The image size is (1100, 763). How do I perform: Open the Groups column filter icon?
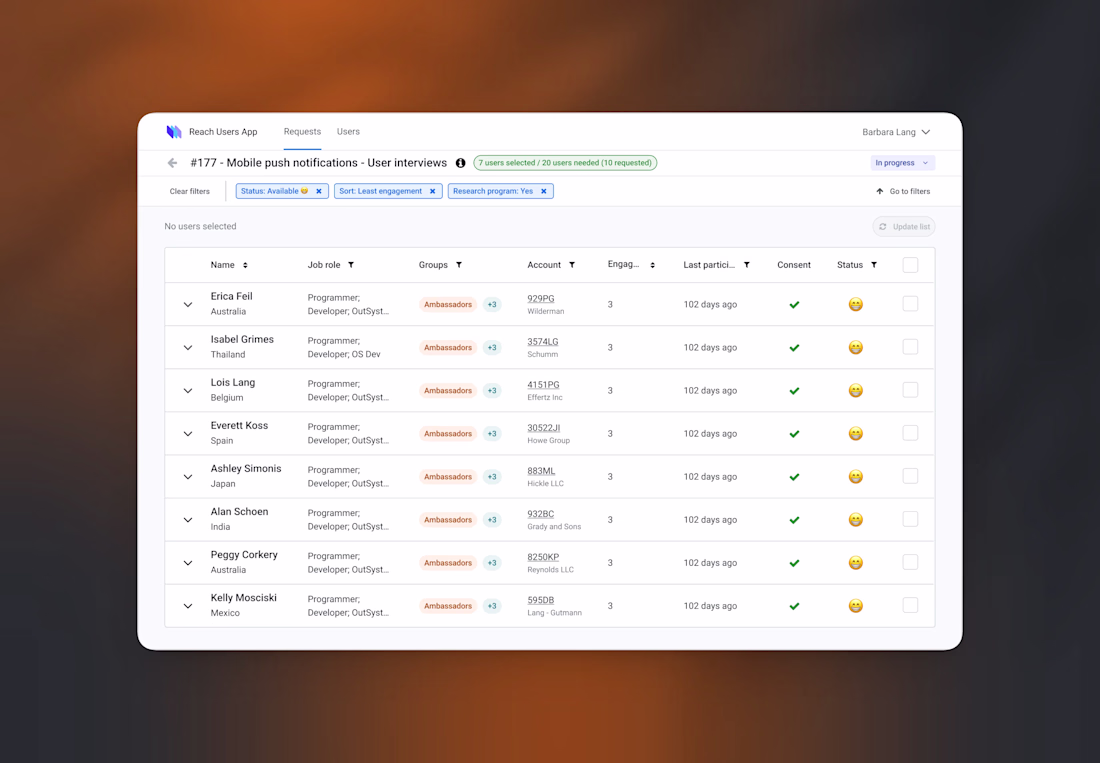point(459,265)
